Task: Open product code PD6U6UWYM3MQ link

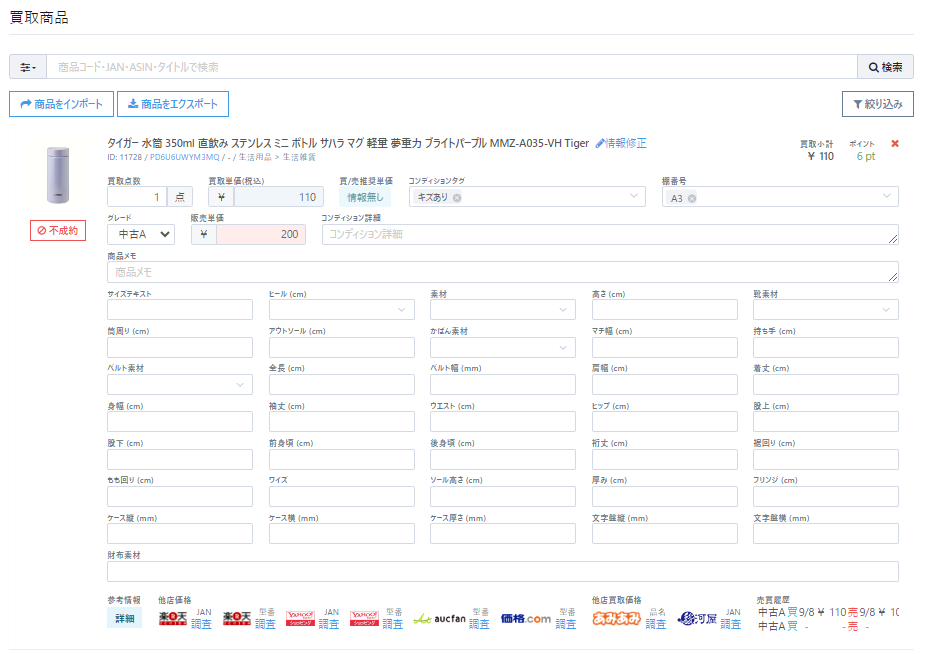Action: [185, 157]
